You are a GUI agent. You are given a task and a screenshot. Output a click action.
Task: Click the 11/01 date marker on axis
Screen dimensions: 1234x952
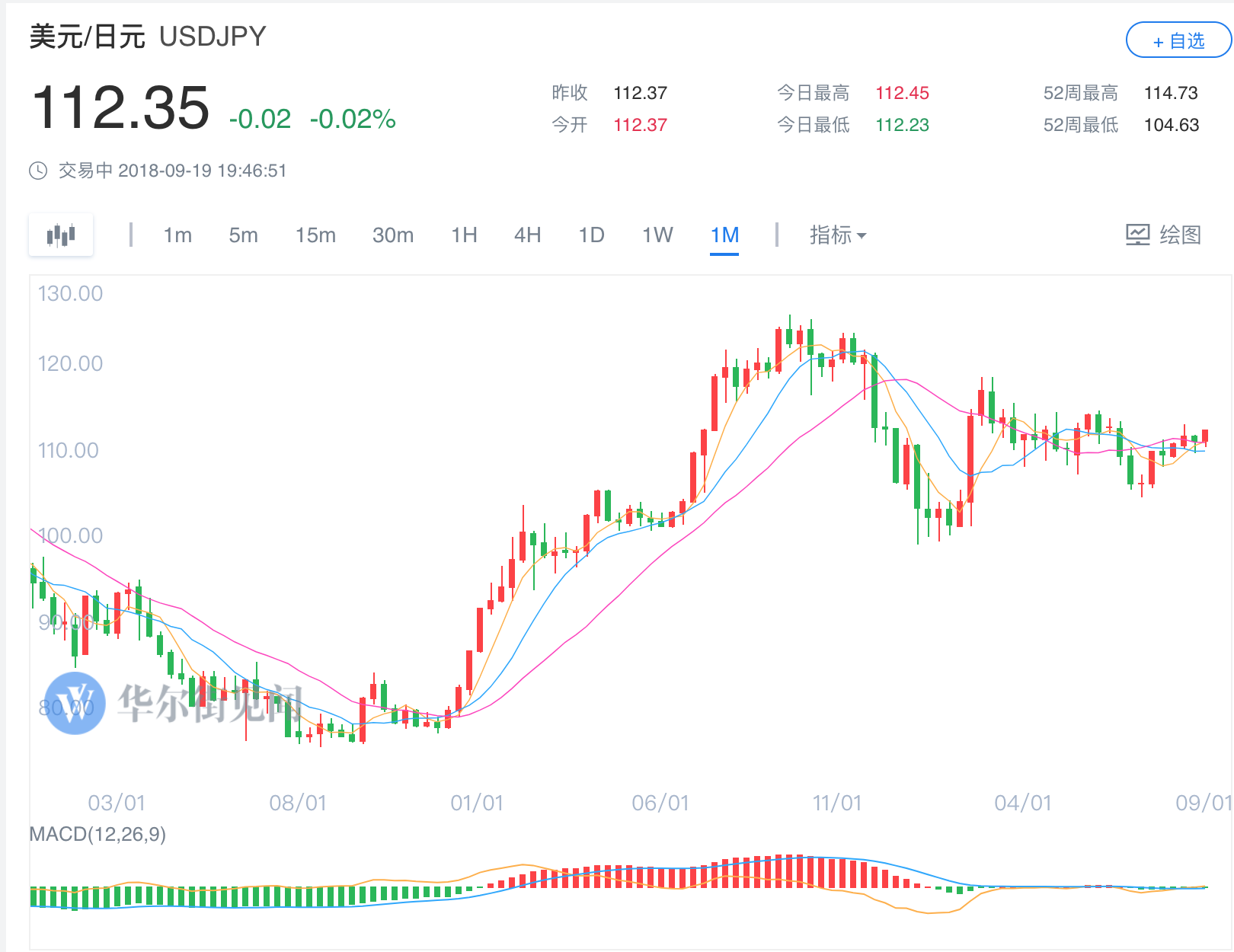[836, 803]
